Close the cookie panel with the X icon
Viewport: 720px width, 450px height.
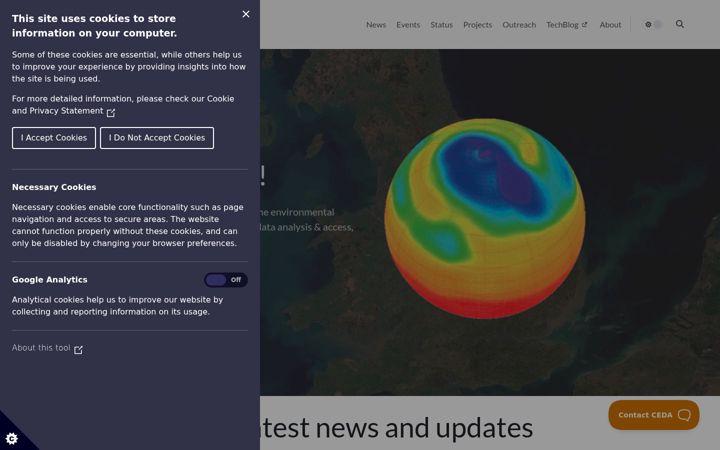pyautogui.click(x=246, y=14)
